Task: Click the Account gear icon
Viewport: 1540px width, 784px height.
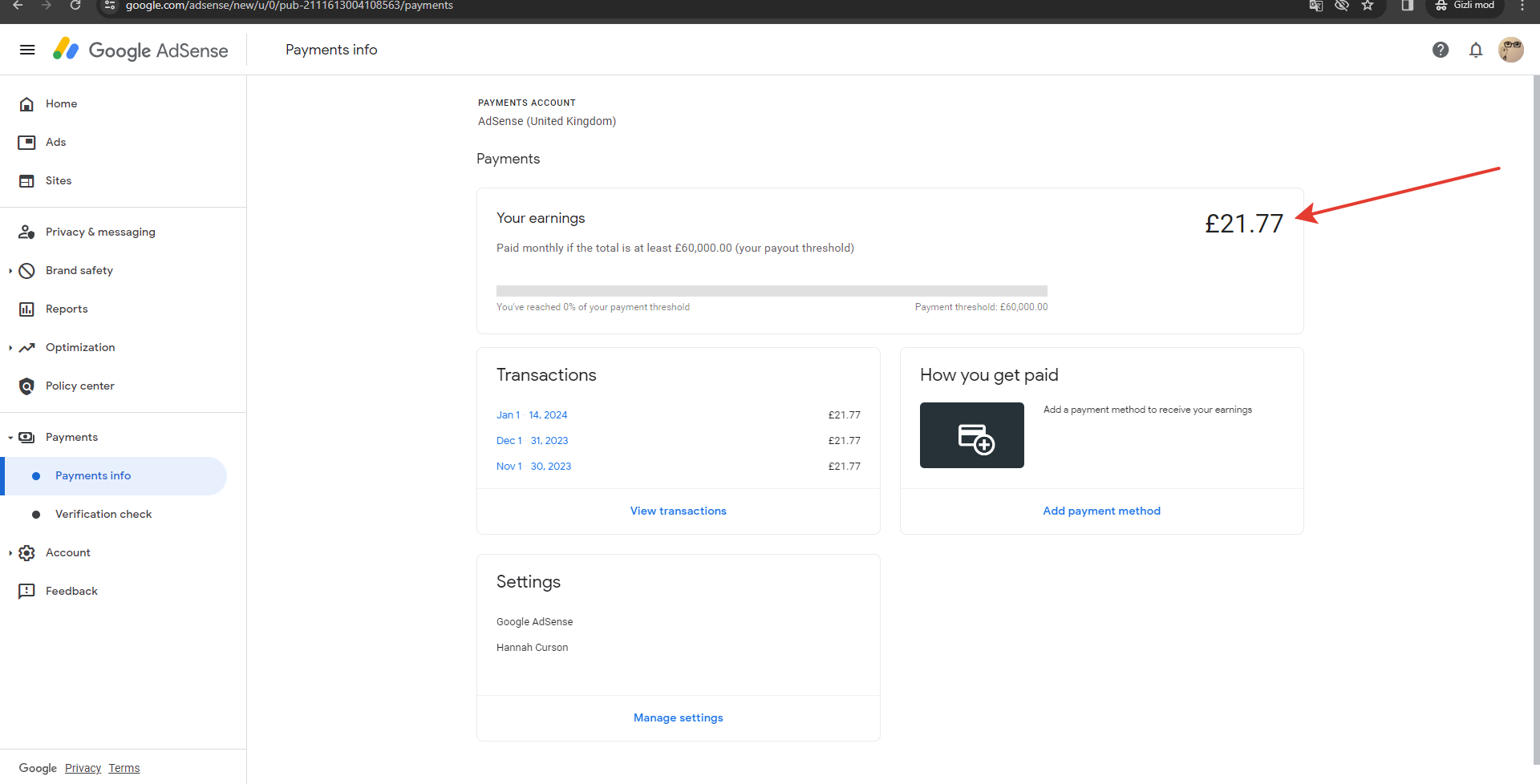Action: click(26, 553)
